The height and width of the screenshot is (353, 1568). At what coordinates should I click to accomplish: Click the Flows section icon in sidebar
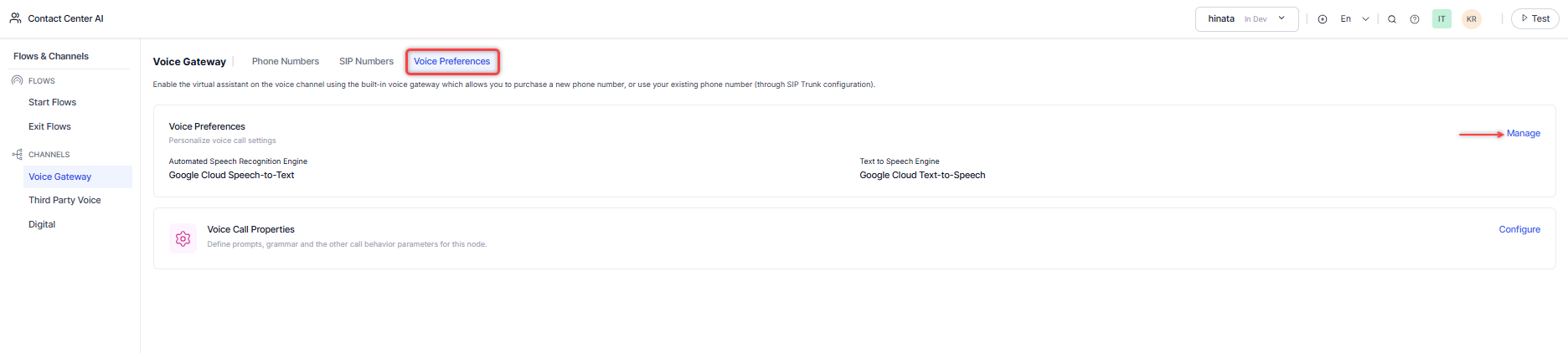tap(17, 80)
